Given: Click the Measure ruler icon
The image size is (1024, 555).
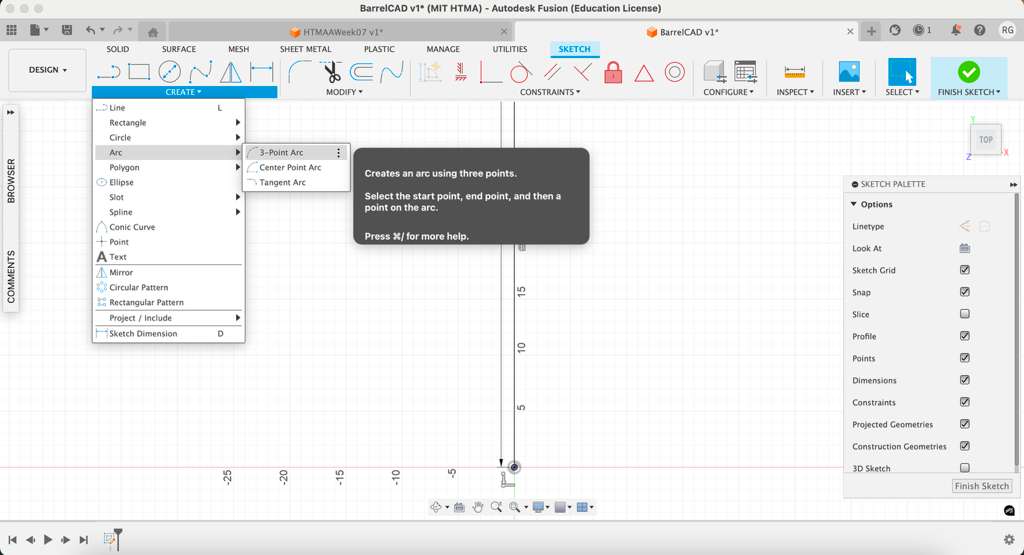Looking at the screenshot, I should point(795,72).
